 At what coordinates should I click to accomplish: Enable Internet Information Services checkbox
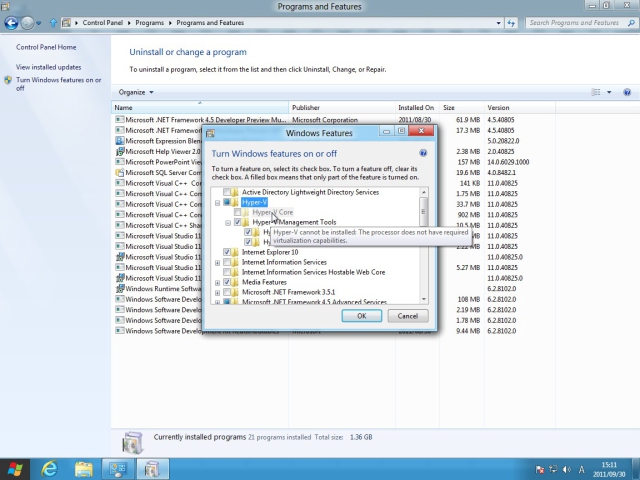tap(227, 262)
